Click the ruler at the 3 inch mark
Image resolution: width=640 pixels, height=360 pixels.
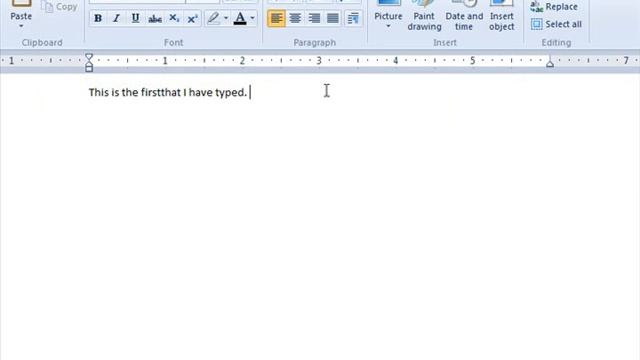tap(319, 60)
